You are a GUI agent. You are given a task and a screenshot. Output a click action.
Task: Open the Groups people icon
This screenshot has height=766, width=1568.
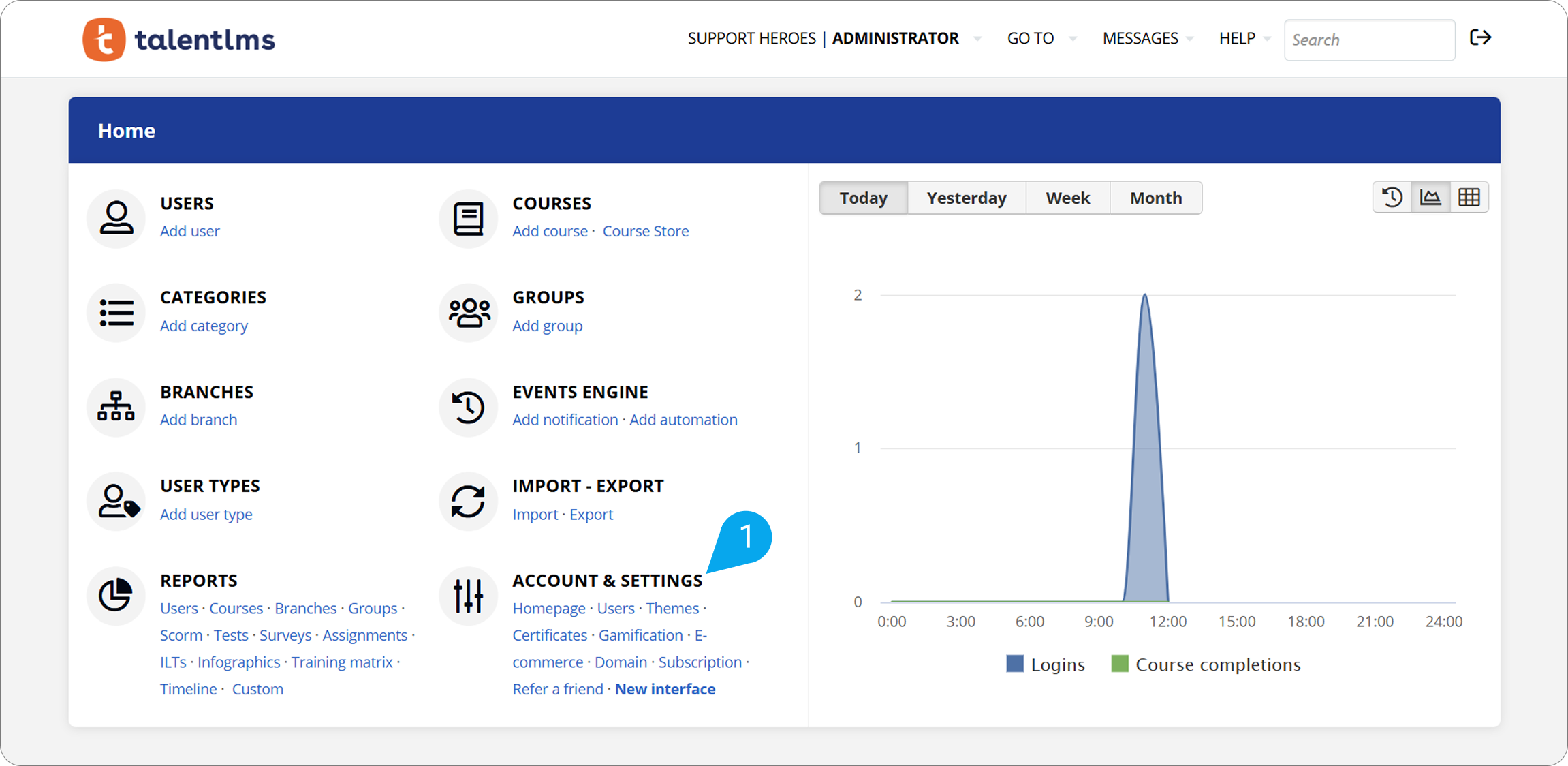[x=469, y=313]
